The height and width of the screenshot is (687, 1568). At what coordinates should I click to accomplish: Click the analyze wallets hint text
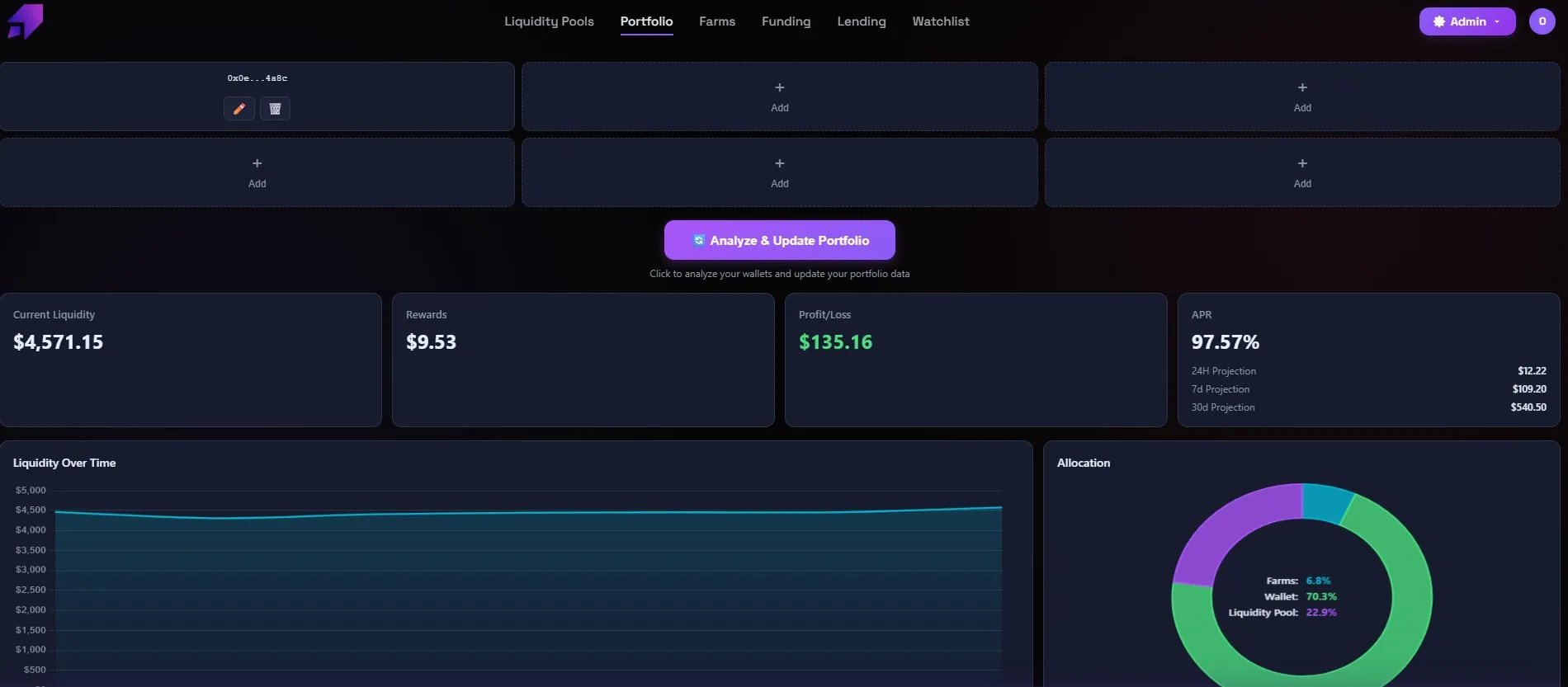780,274
